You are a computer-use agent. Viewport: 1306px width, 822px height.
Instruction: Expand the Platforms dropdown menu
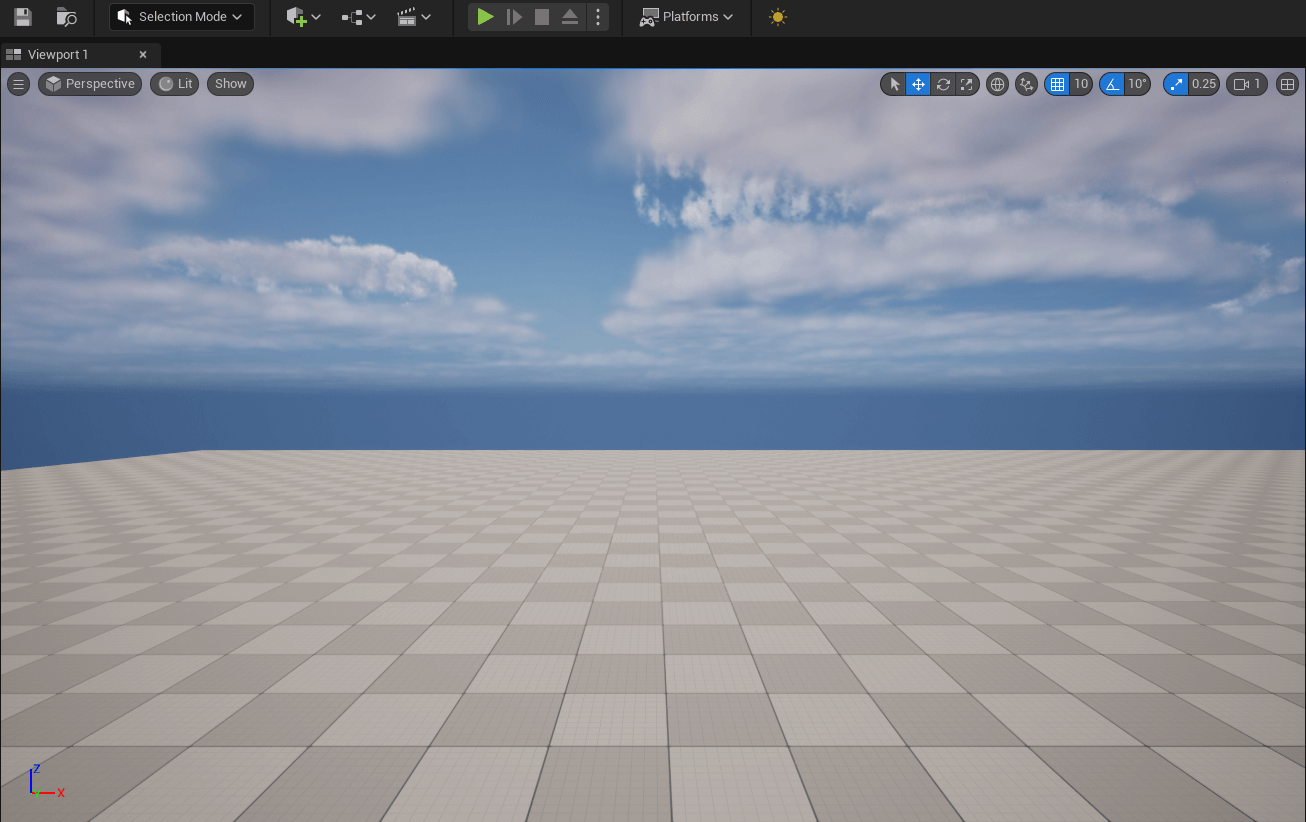pyautogui.click(x=687, y=17)
